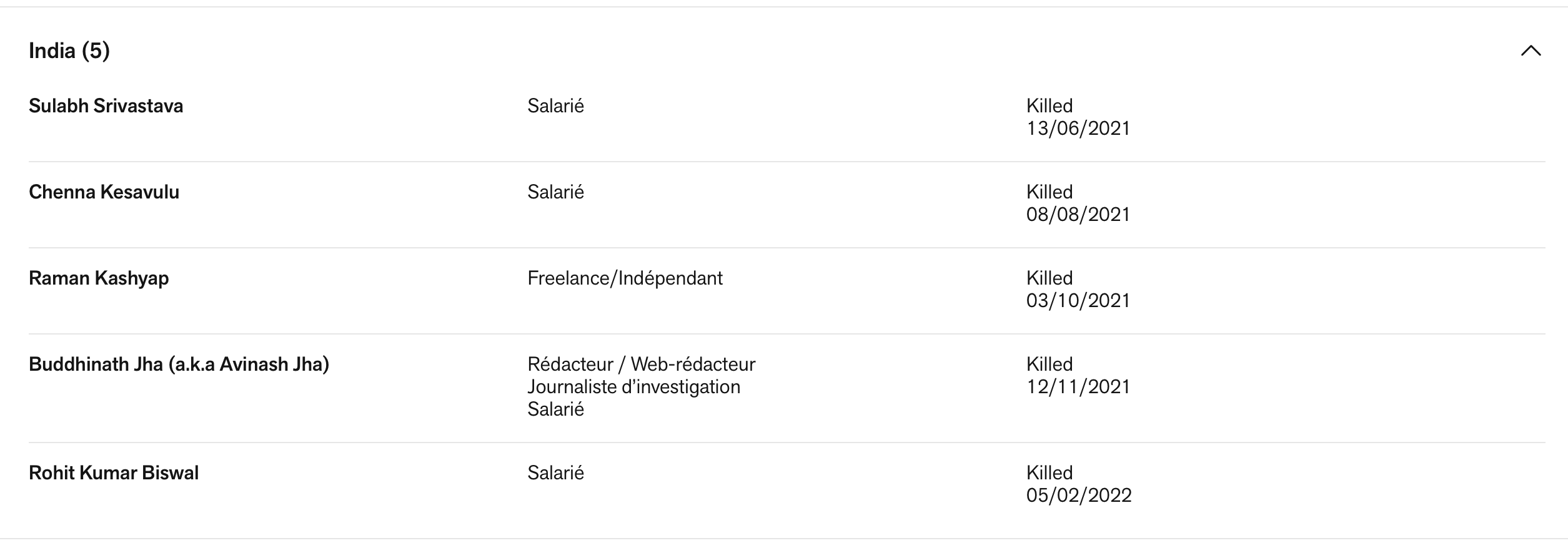Open Chenna Kesavulu entry

coord(104,192)
